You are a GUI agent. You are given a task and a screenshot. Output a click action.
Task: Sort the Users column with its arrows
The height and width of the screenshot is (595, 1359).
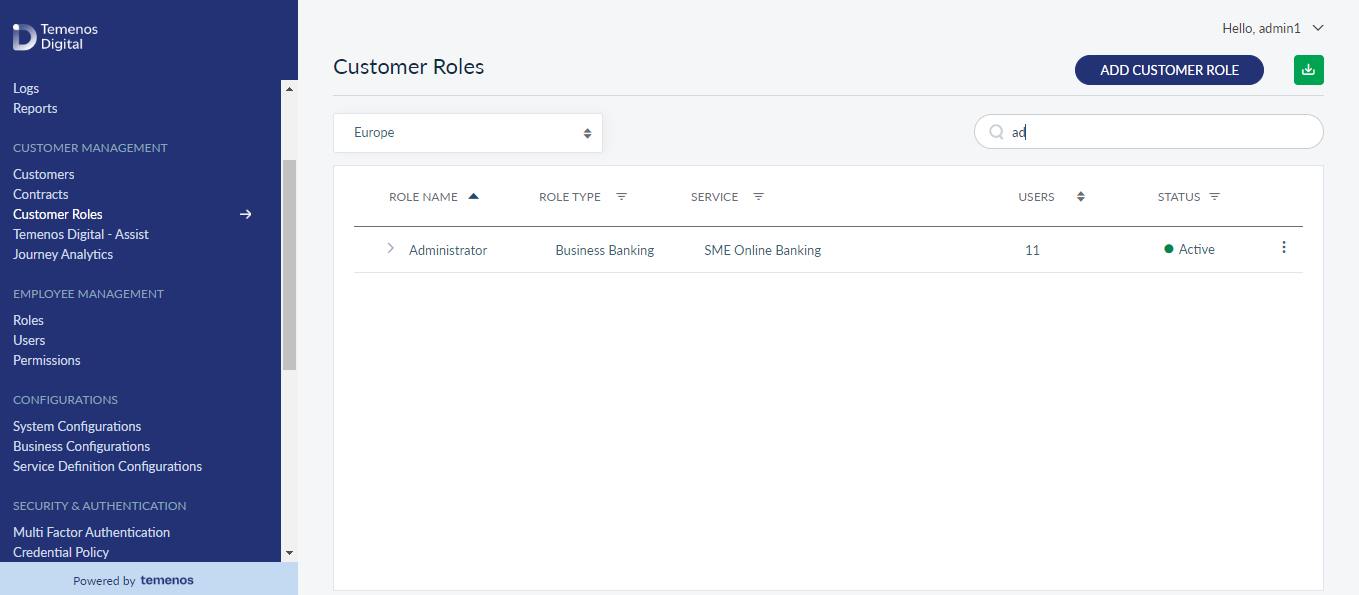pyautogui.click(x=1081, y=197)
